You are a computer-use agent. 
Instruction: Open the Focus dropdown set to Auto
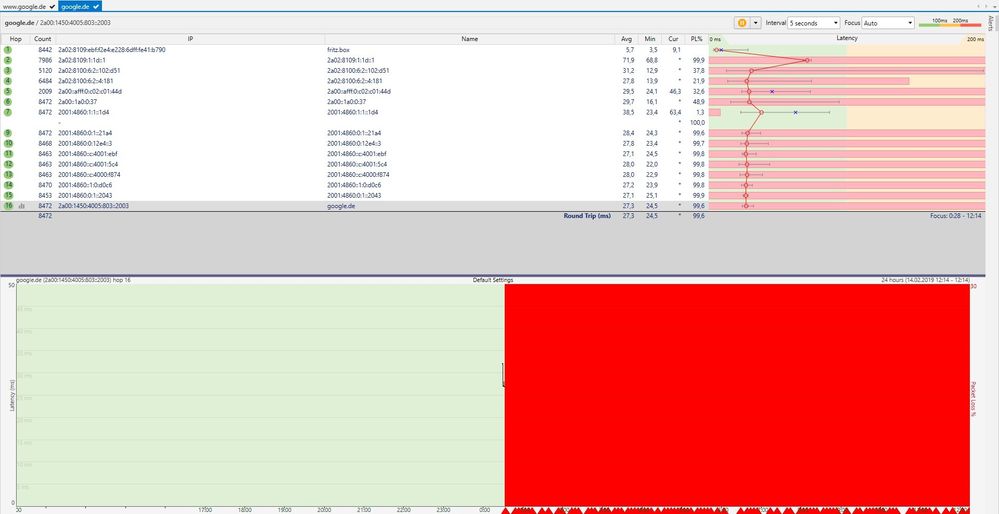point(888,23)
